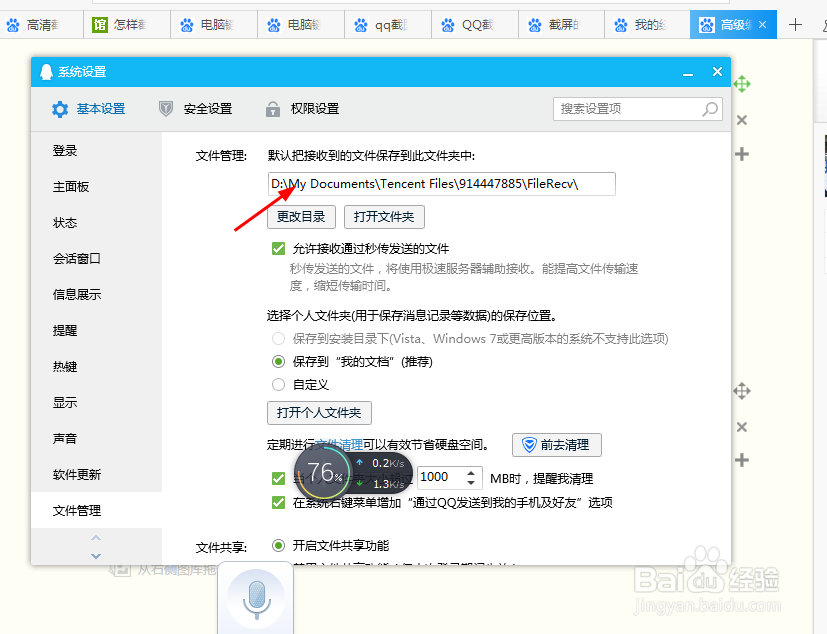827x634 pixels.
Task: Click the microphone voice input icon
Action: [x=256, y=600]
